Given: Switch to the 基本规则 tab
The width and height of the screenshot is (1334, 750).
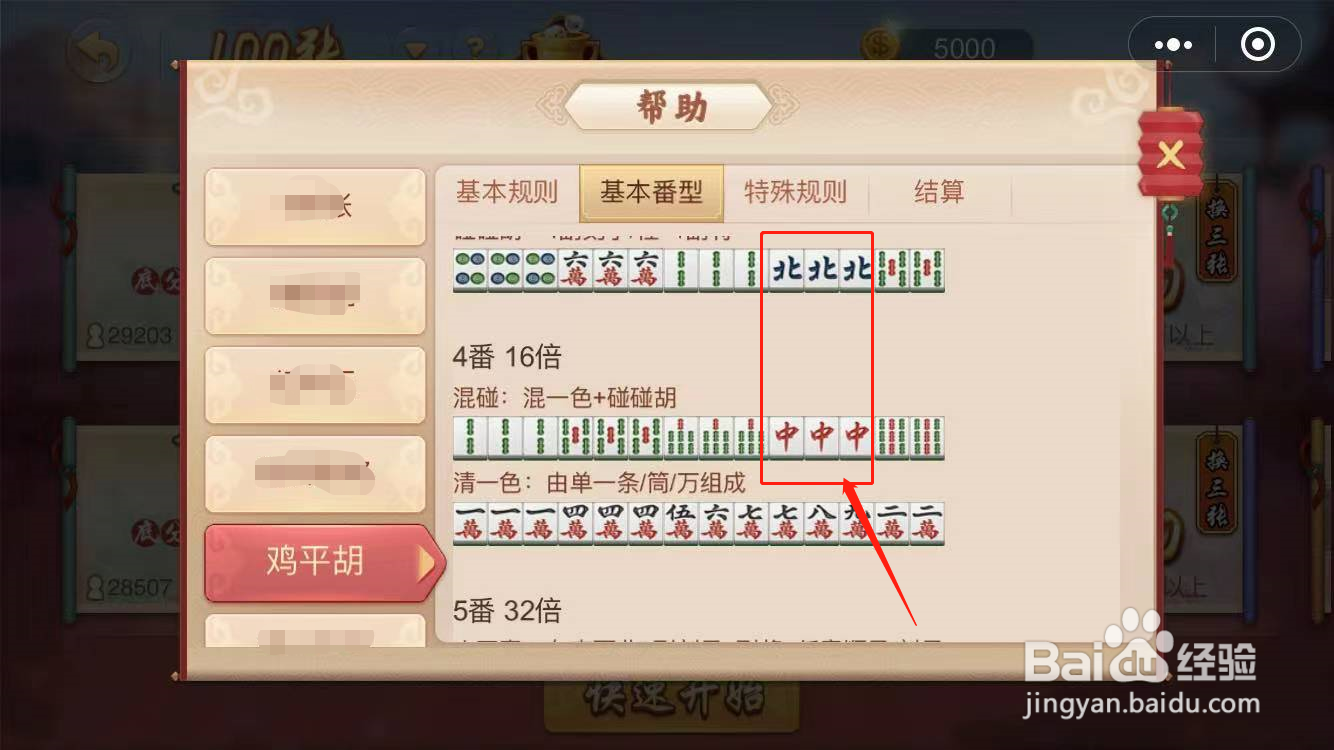Looking at the screenshot, I should [507, 192].
